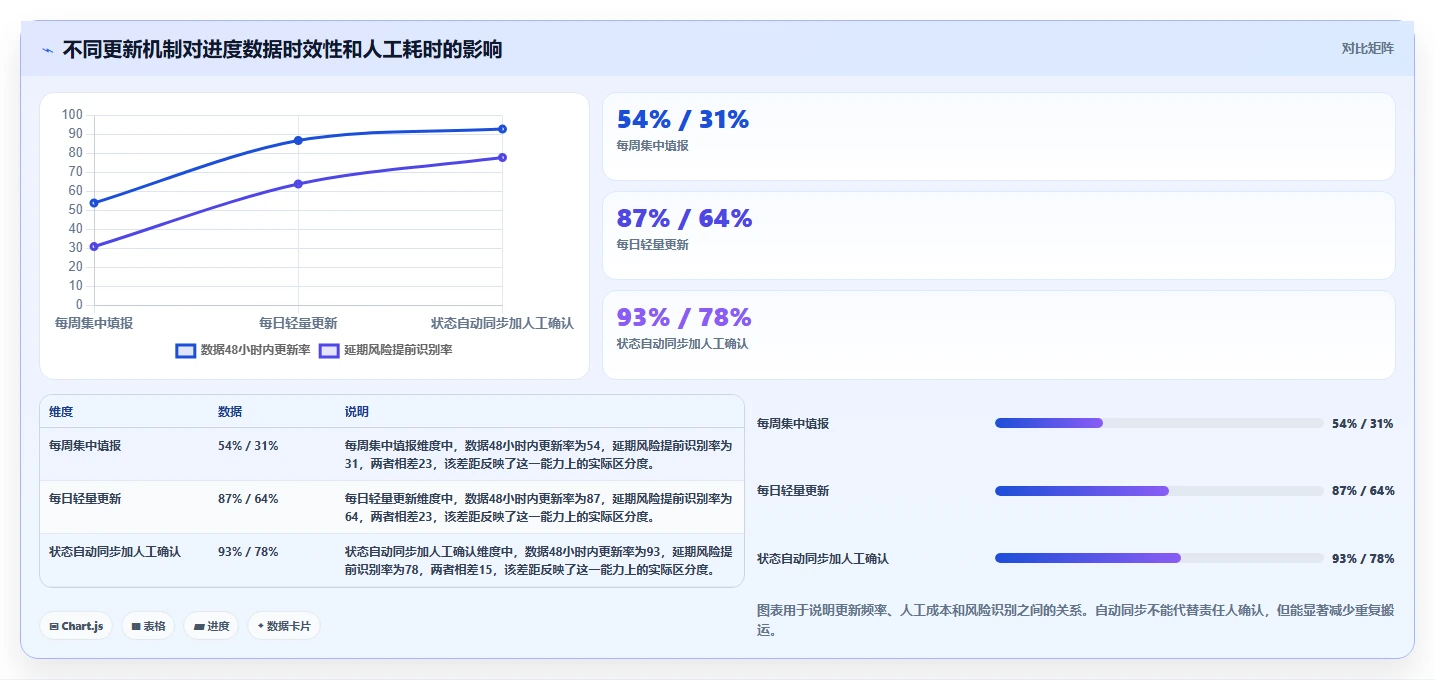Click the 数据 table column header
Image resolution: width=1435 pixels, height=680 pixels.
coord(230,412)
